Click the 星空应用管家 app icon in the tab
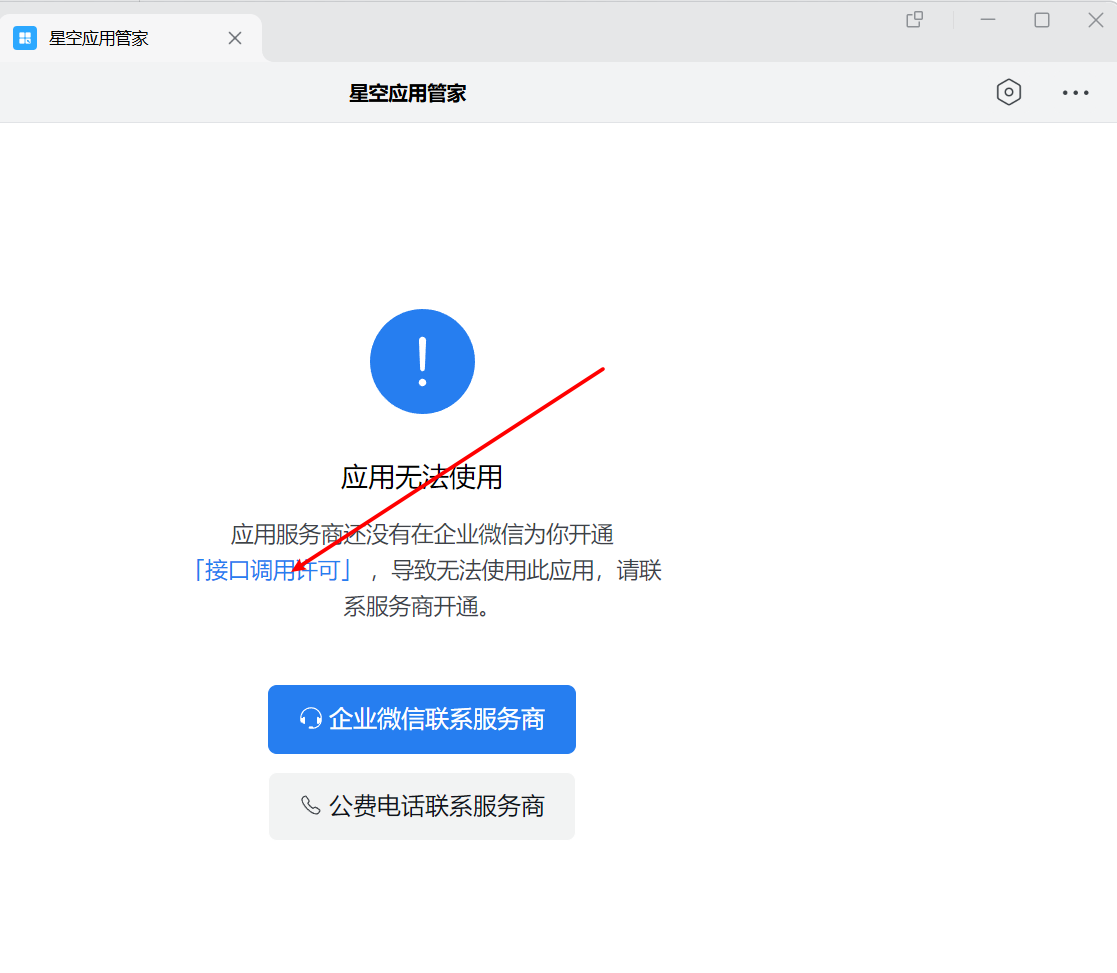This screenshot has height=973, width=1117. (25, 38)
